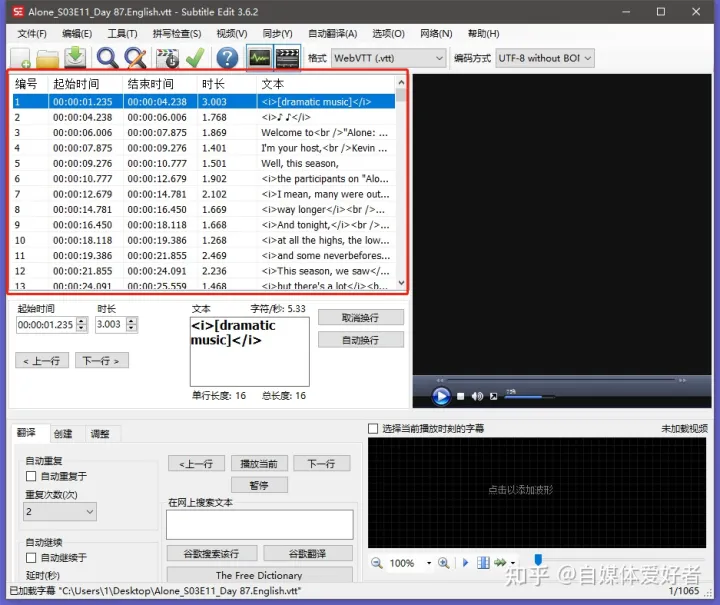Stop video playback with the square icon
The width and height of the screenshot is (720, 605).
click(x=461, y=396)
